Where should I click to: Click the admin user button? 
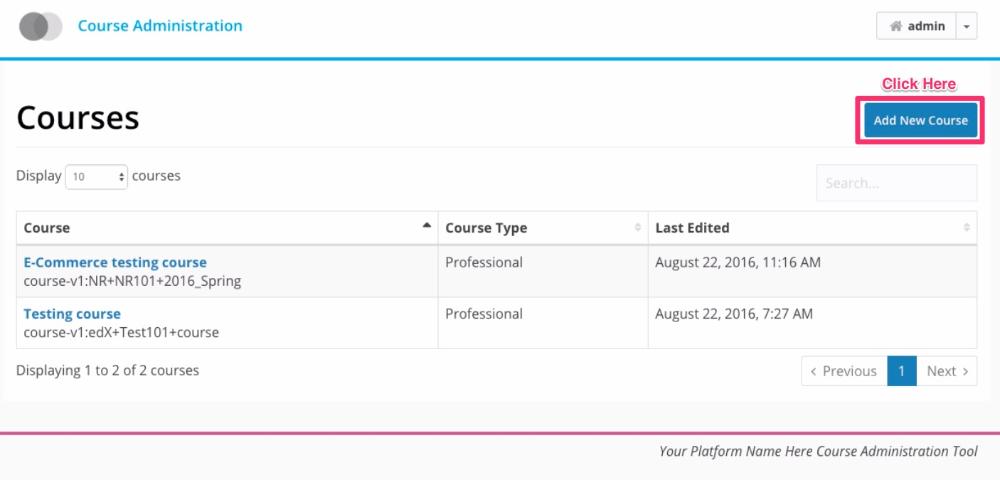(916, 26)
